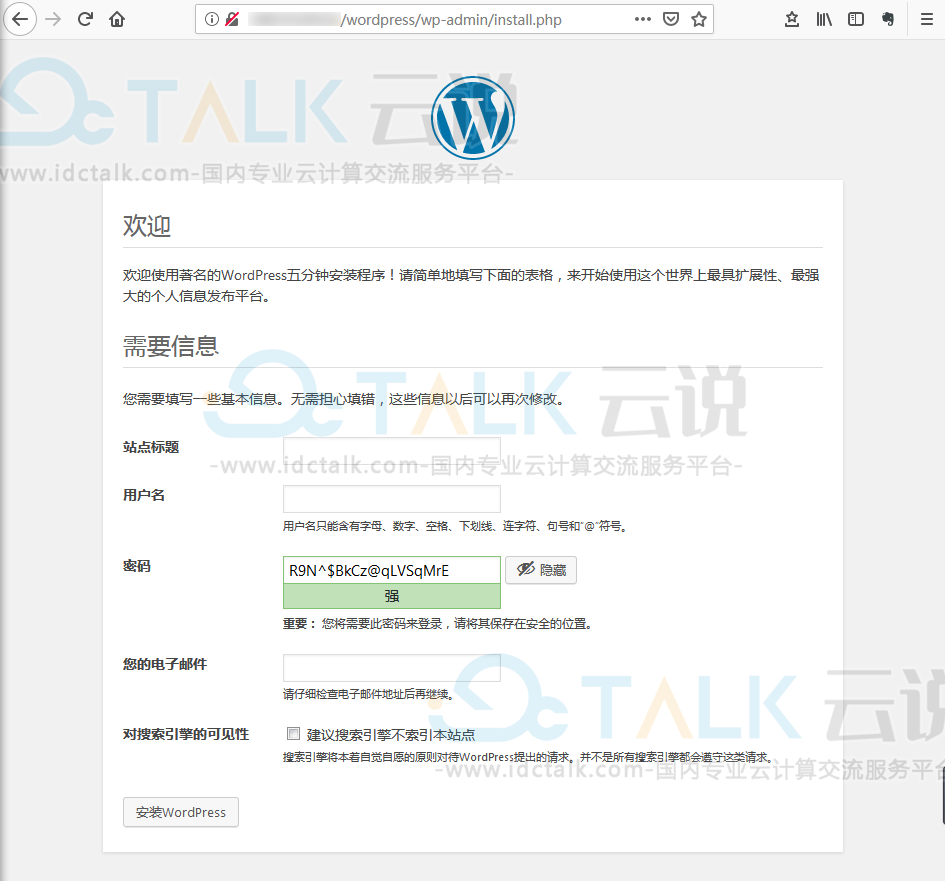This screenshot has height=881, width=945.
Task: Click the 对搜索引擎的可见性 label
Action: pyautogui.click(x=186, y=734)
